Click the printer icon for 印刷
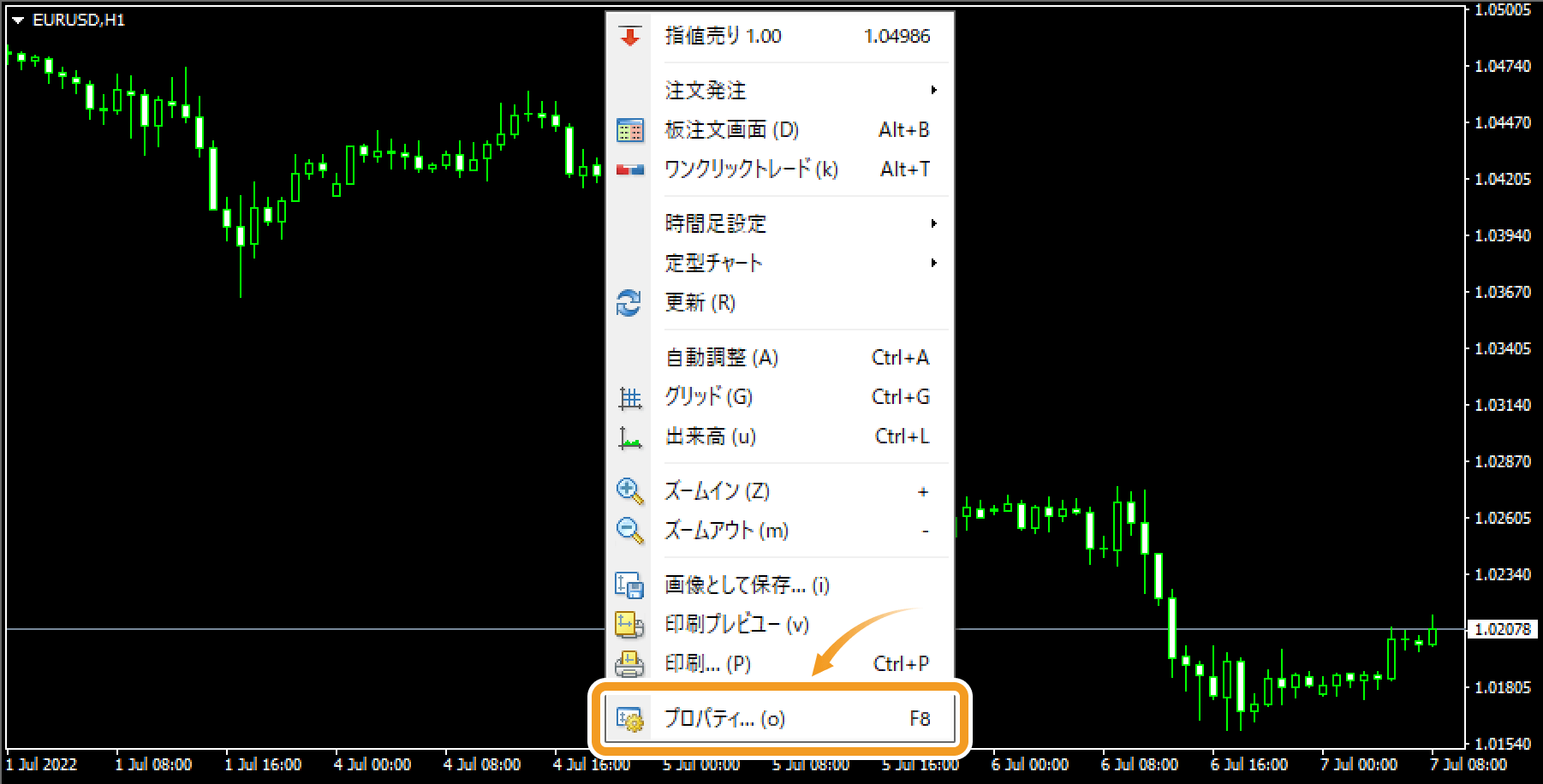The height and width of the screenshot is (784, 1543). coord(629,664)
